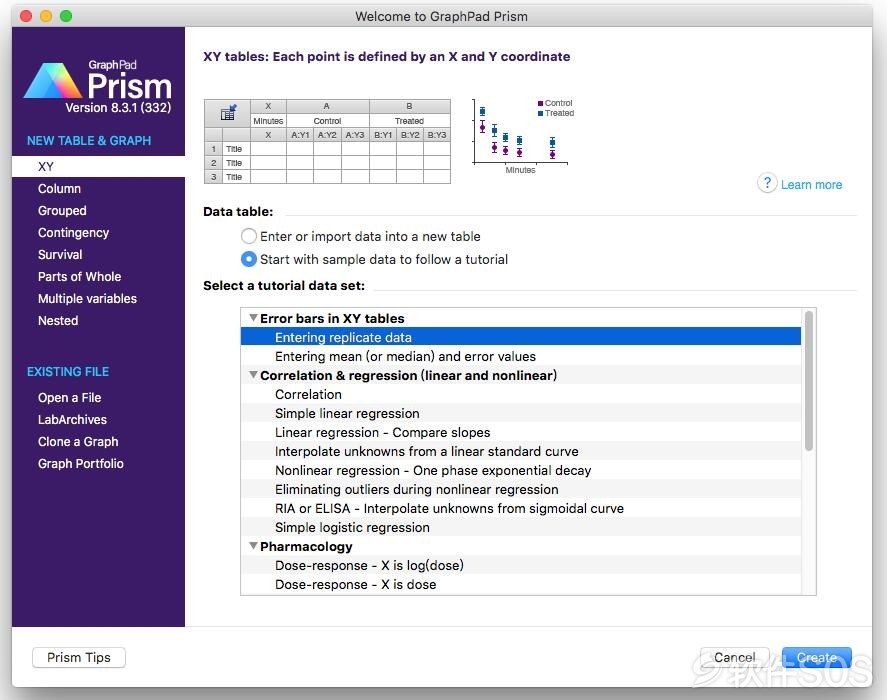Choose Clone a Graph option
This screenshot has width=887, height=700.
(x=78, y=442)
